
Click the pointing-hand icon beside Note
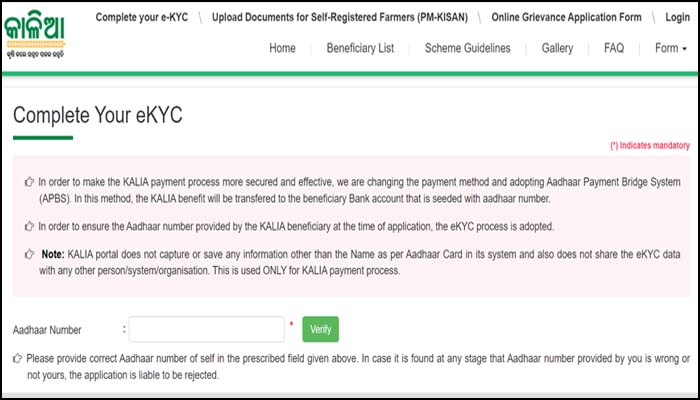click(x=29, y=255)
